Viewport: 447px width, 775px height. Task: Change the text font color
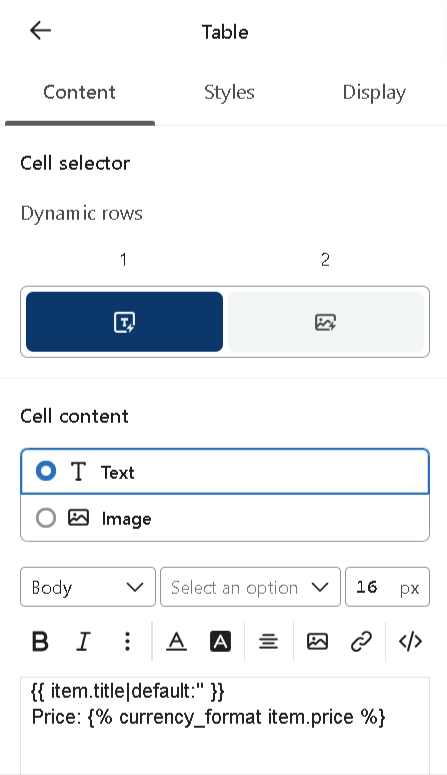176,642
